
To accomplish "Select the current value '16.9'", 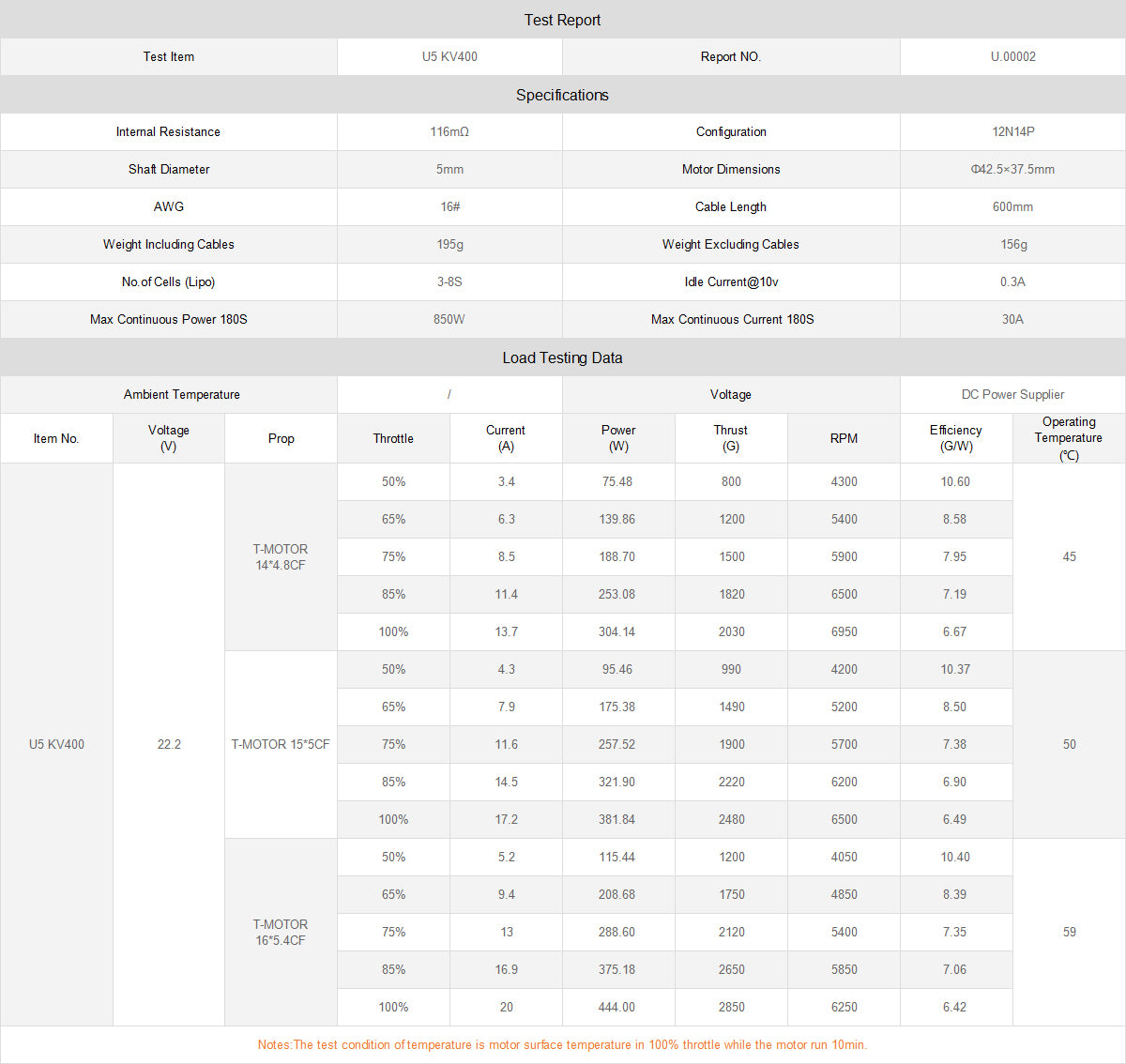I will point(506,969).
